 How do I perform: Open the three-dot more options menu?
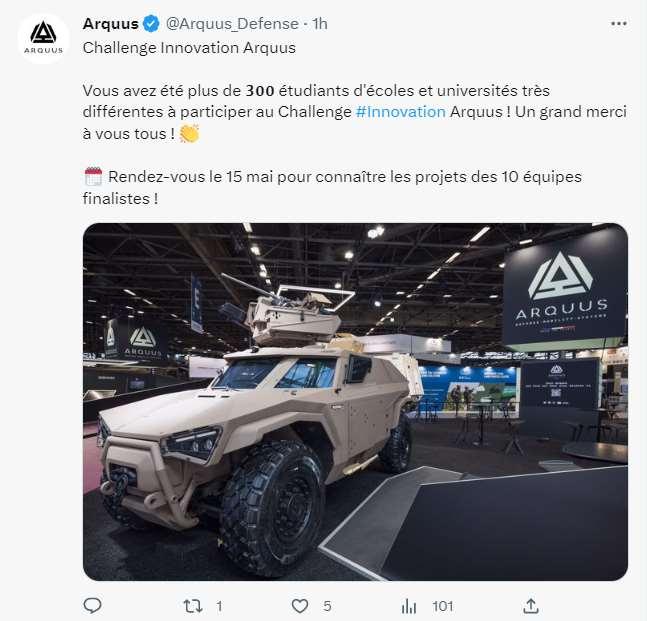(x=619, y=24)
